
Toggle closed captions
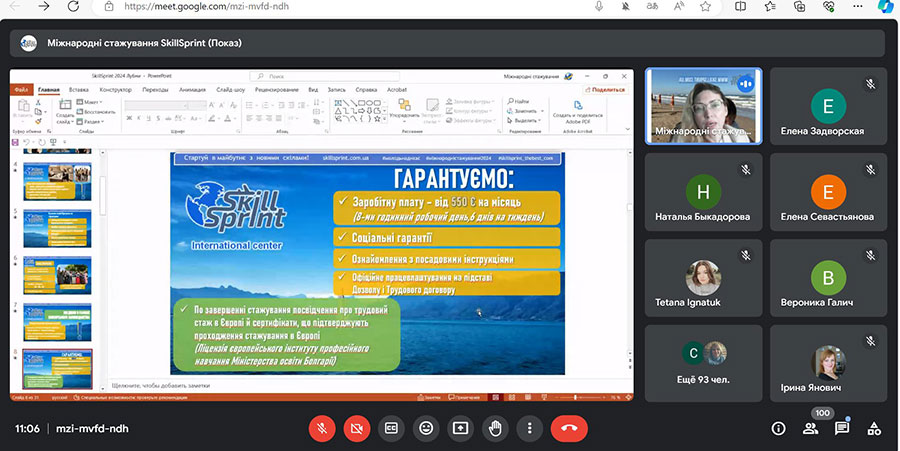(x=392, y=428)
